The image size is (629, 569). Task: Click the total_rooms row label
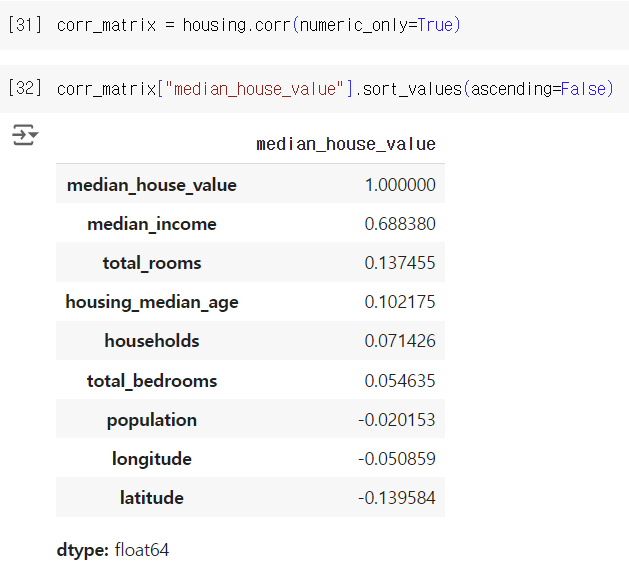pyautogui.click(x=152, y=263)
